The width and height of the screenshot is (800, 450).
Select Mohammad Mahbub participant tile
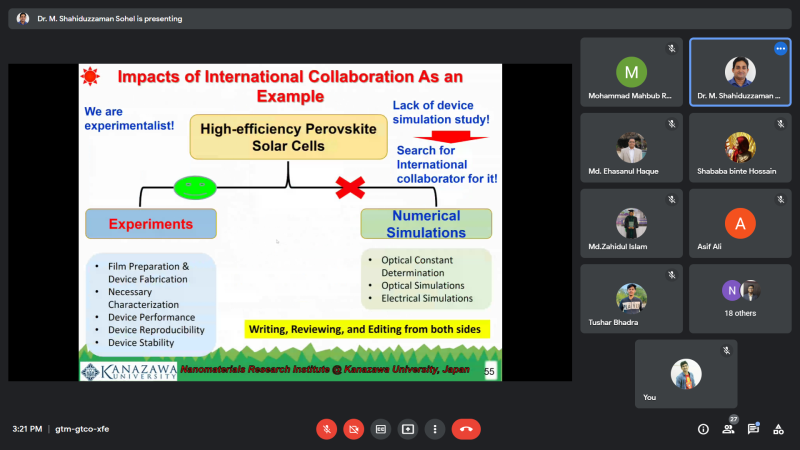(x=631, y=72)
